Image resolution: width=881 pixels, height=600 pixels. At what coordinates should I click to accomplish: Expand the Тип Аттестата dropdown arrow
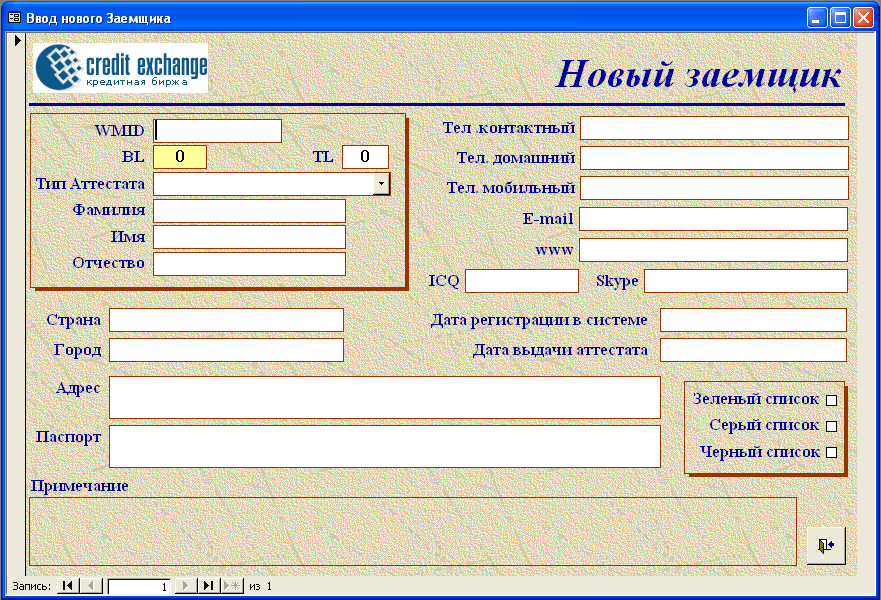click(381, 184)
